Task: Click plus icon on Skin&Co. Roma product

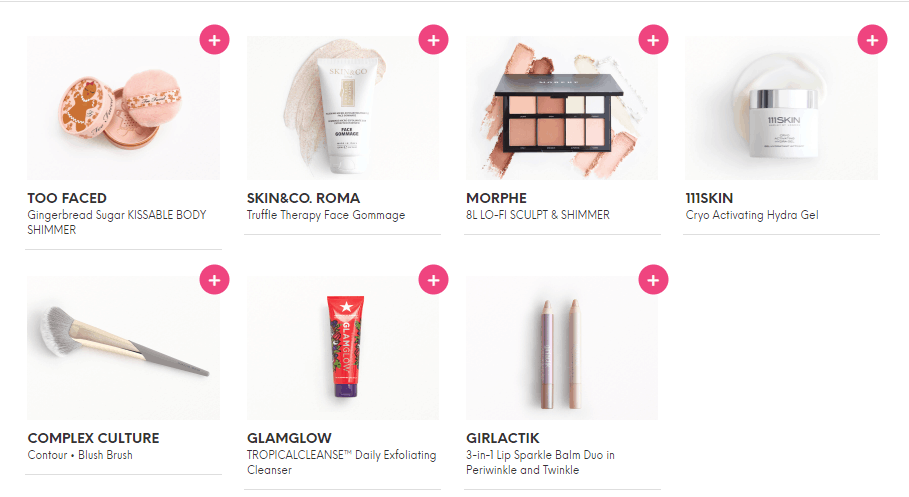Action: pos(434,40)
